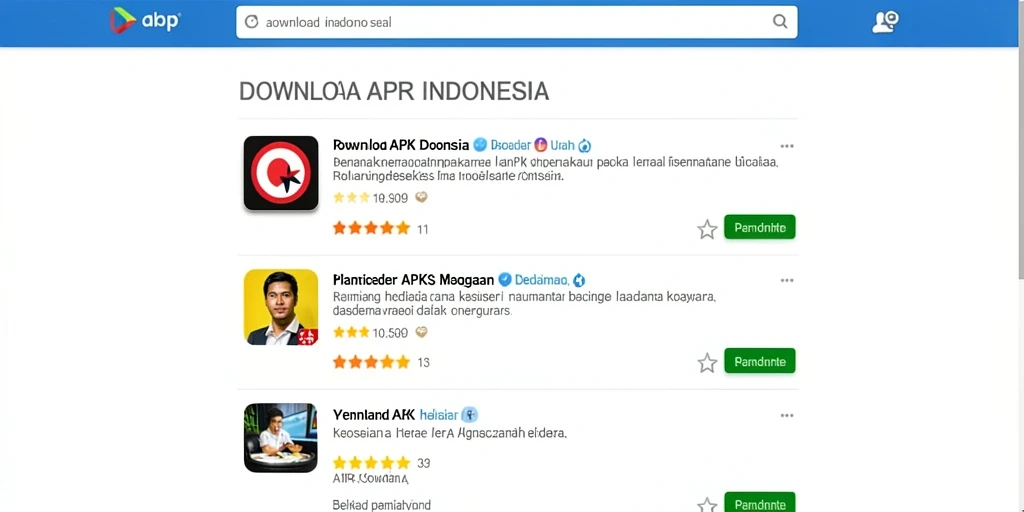Open more options for Yennland APK
Image resolution: width=1024 pixels, height=512 pixels.
787,415
